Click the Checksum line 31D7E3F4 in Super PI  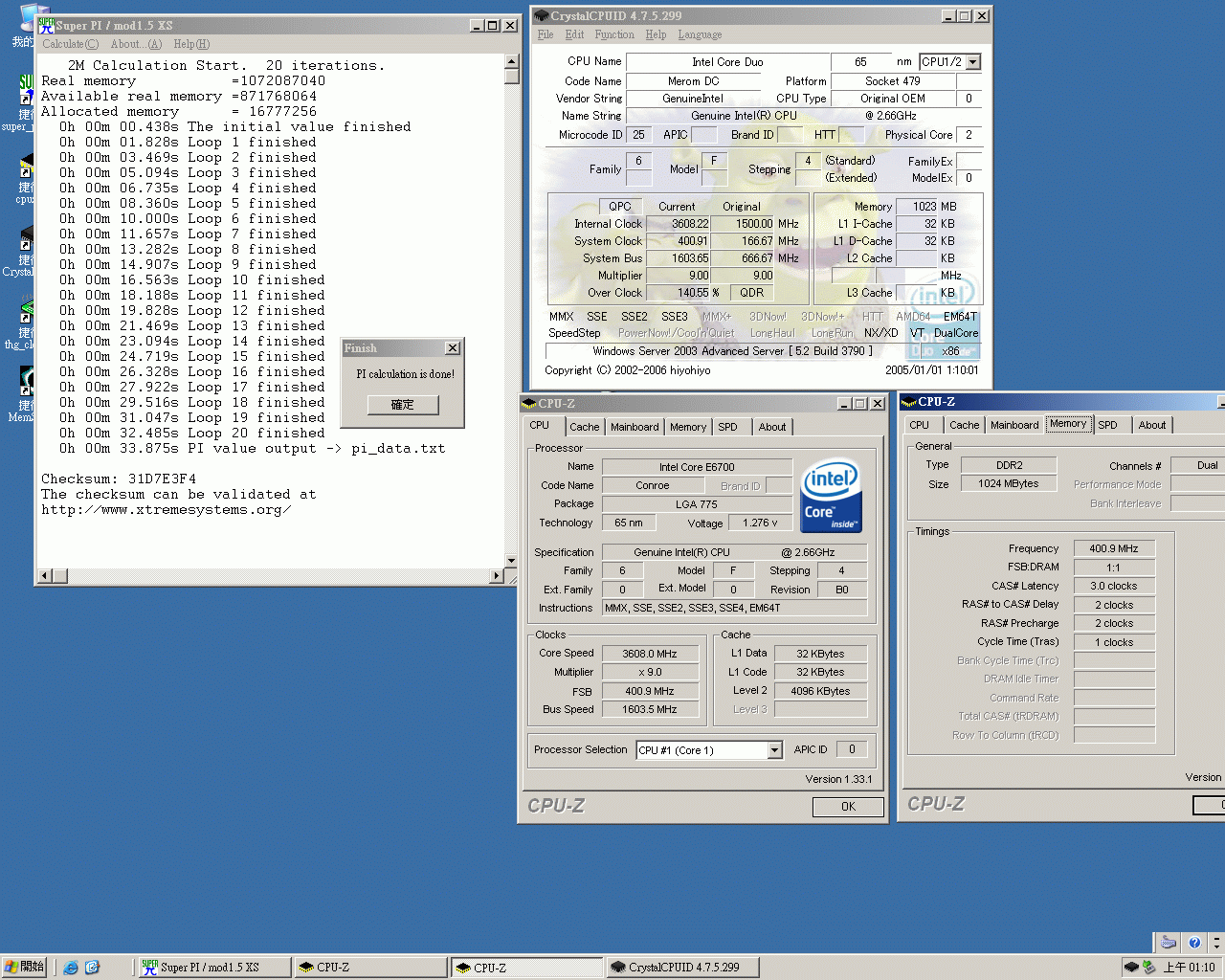pos(119,479)
